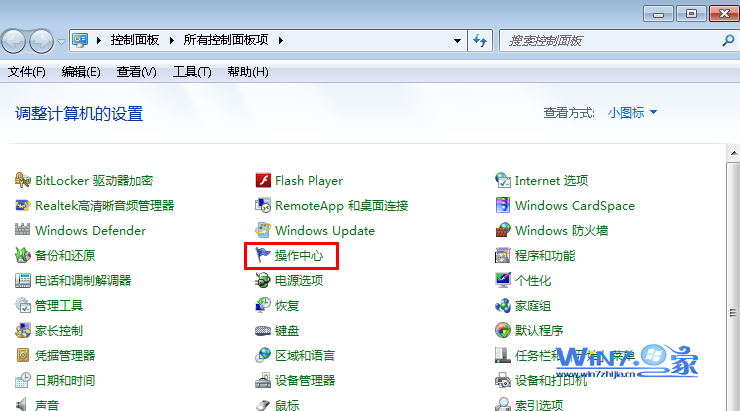Click the 控制面板 breadcrumb segment
Screen dimensions: 740x411
135,40
